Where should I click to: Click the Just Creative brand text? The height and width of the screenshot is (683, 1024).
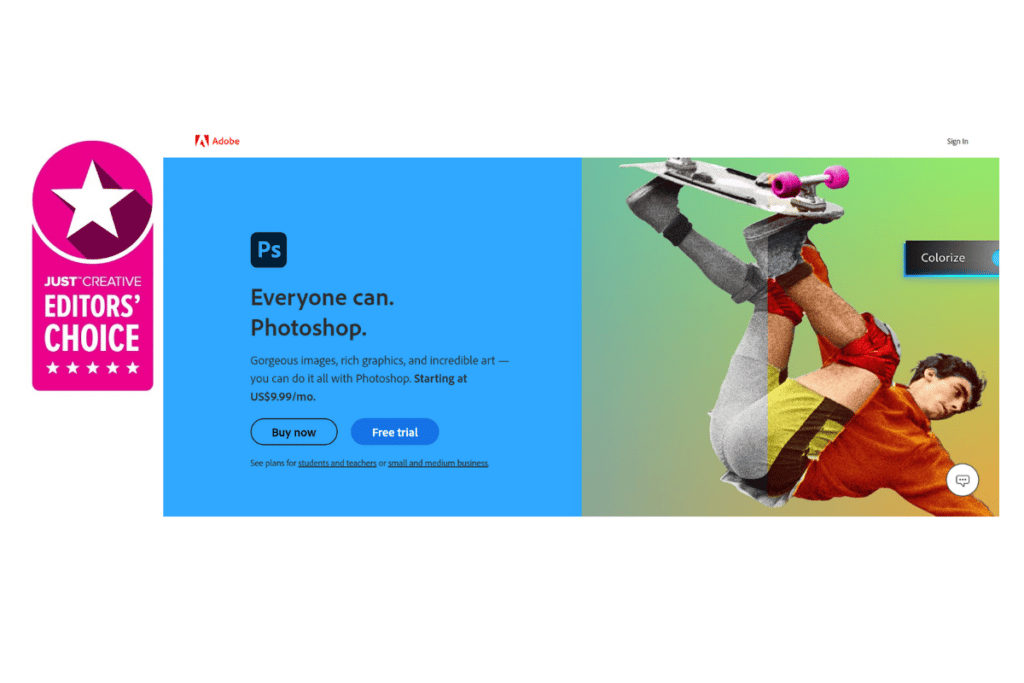click(93, 281)
